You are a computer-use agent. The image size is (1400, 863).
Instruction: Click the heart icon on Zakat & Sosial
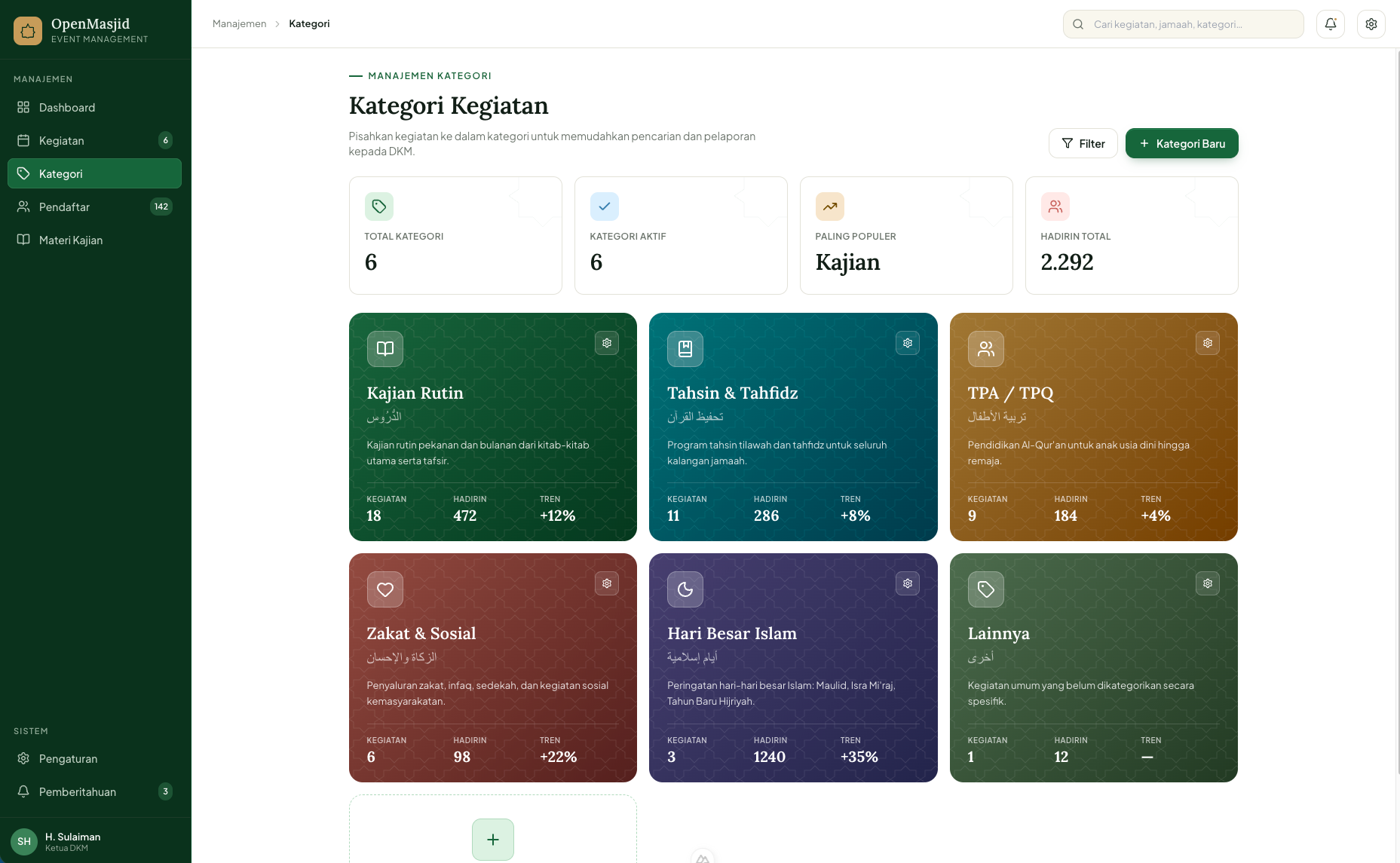[x=385, y=589]
